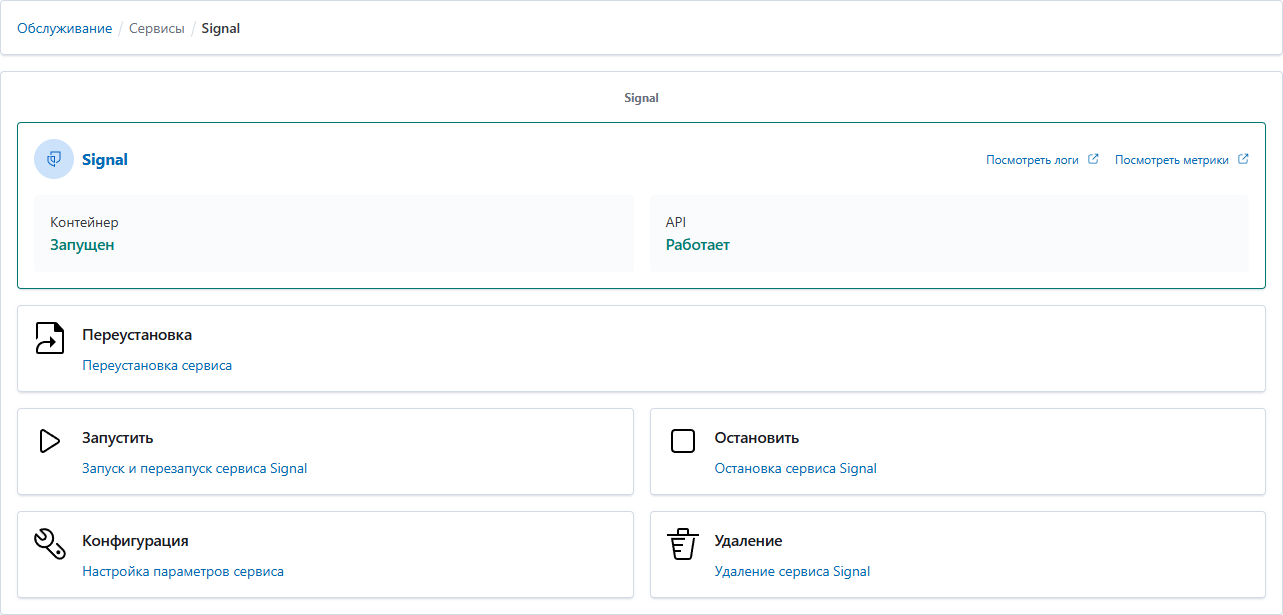Click the Запустить heading
Image resolution: width=1283 pixels, height=615 pixels.
coord(118,438)
